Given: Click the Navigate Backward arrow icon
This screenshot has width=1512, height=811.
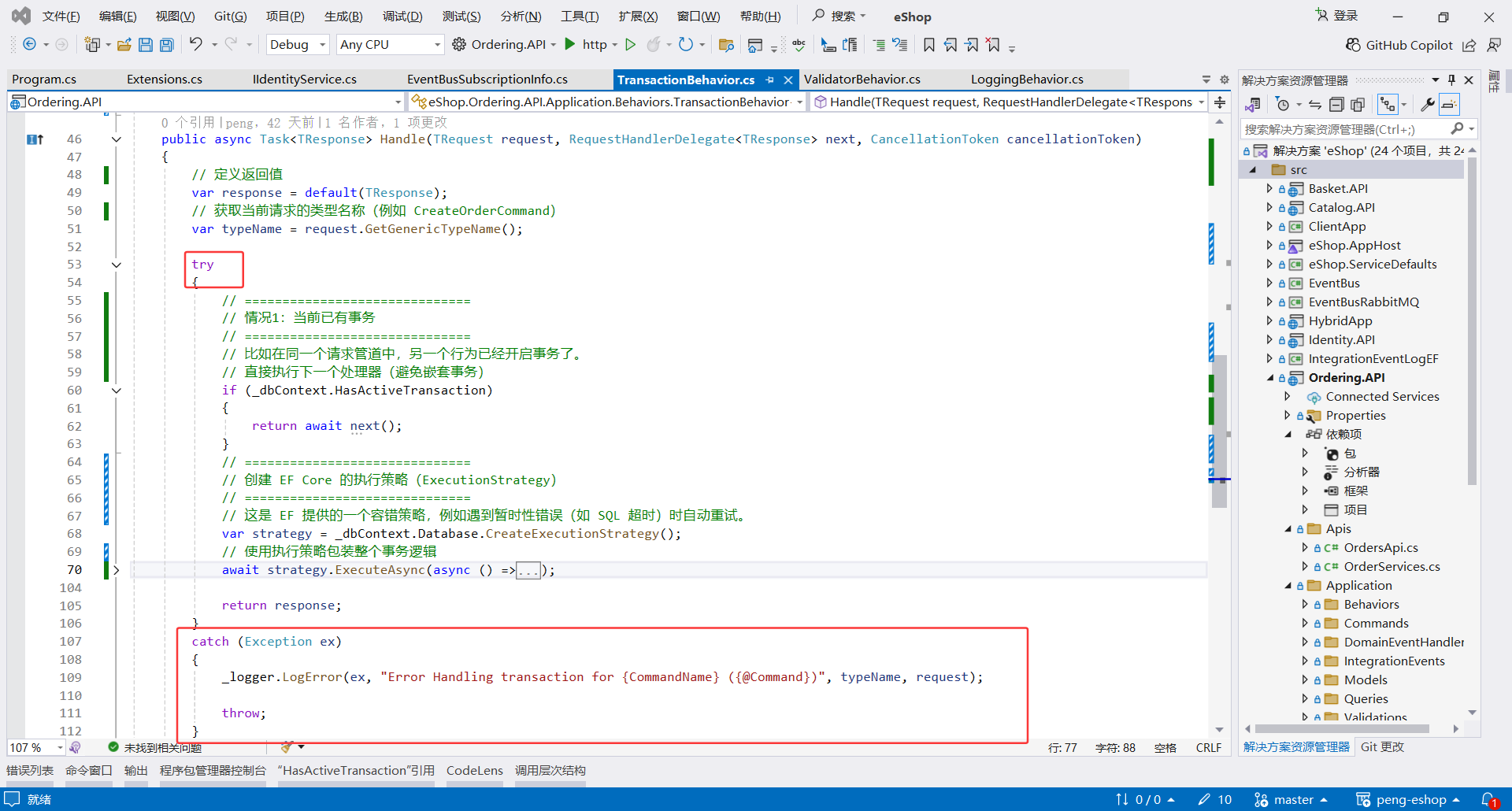Looking at the screenshot, I should click(x=29, y=45).
